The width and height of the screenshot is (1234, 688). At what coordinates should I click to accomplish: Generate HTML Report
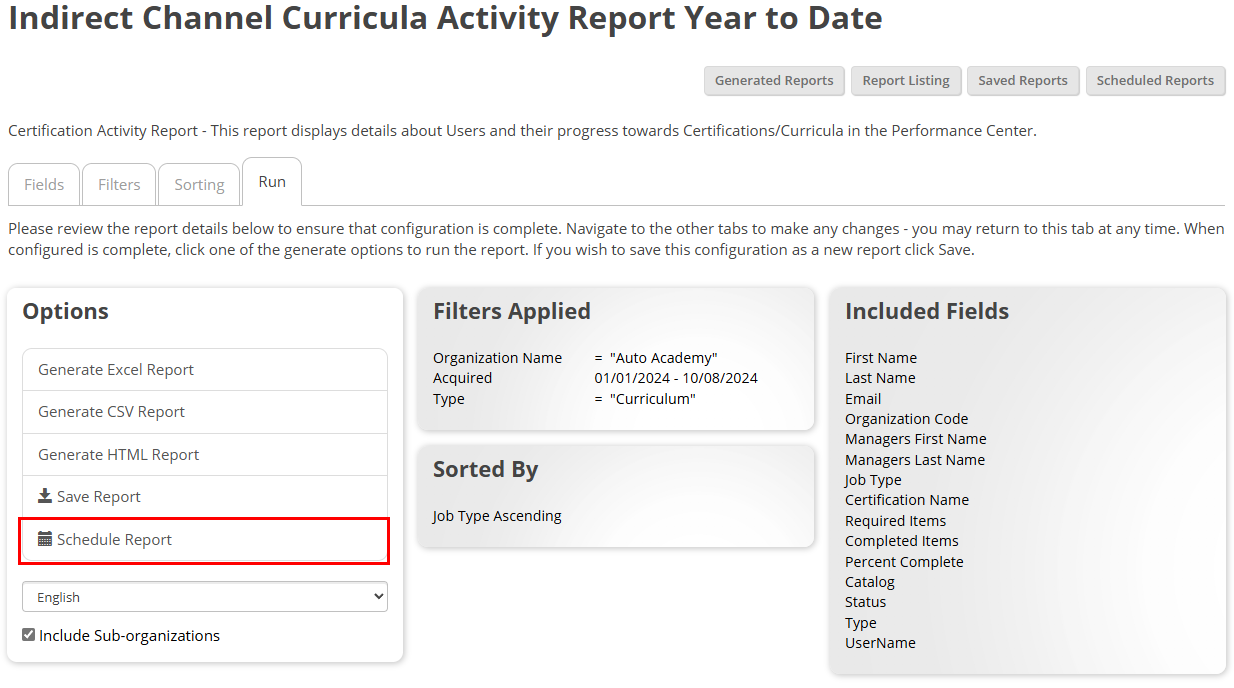tap(205, 454)
